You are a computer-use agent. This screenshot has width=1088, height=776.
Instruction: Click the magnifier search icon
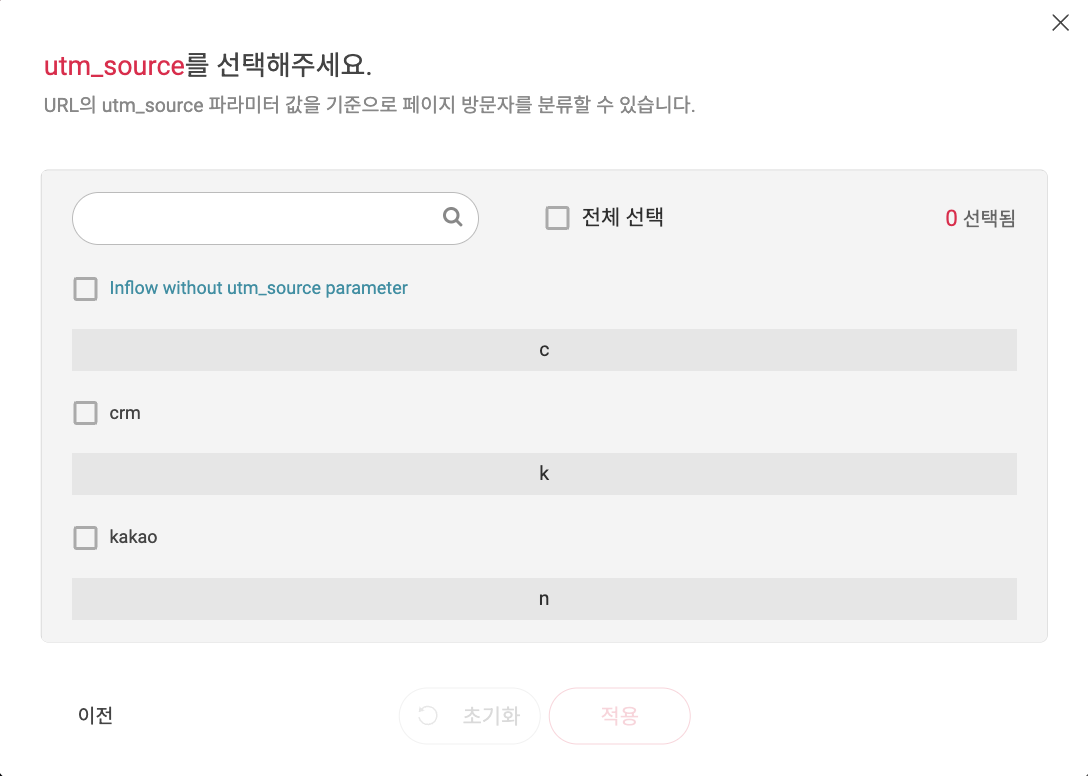click(452, 217)
